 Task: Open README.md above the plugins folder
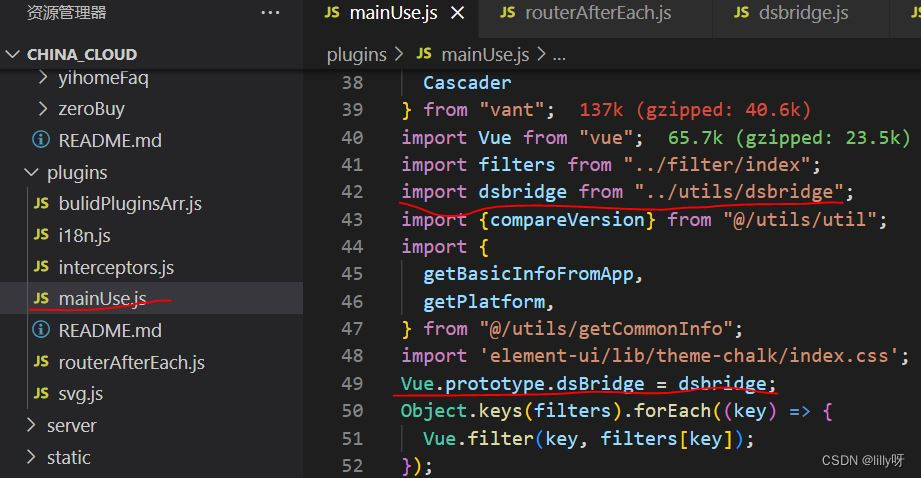click(x=109, y=141)
